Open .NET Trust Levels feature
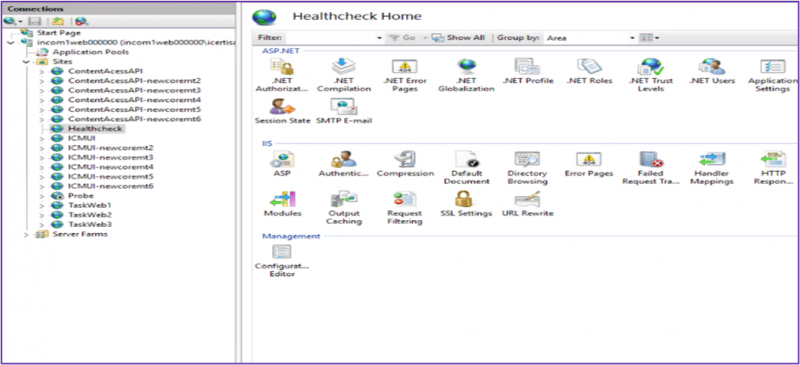The width and height of the screenshot is (800, 365). tap(651, 76)
